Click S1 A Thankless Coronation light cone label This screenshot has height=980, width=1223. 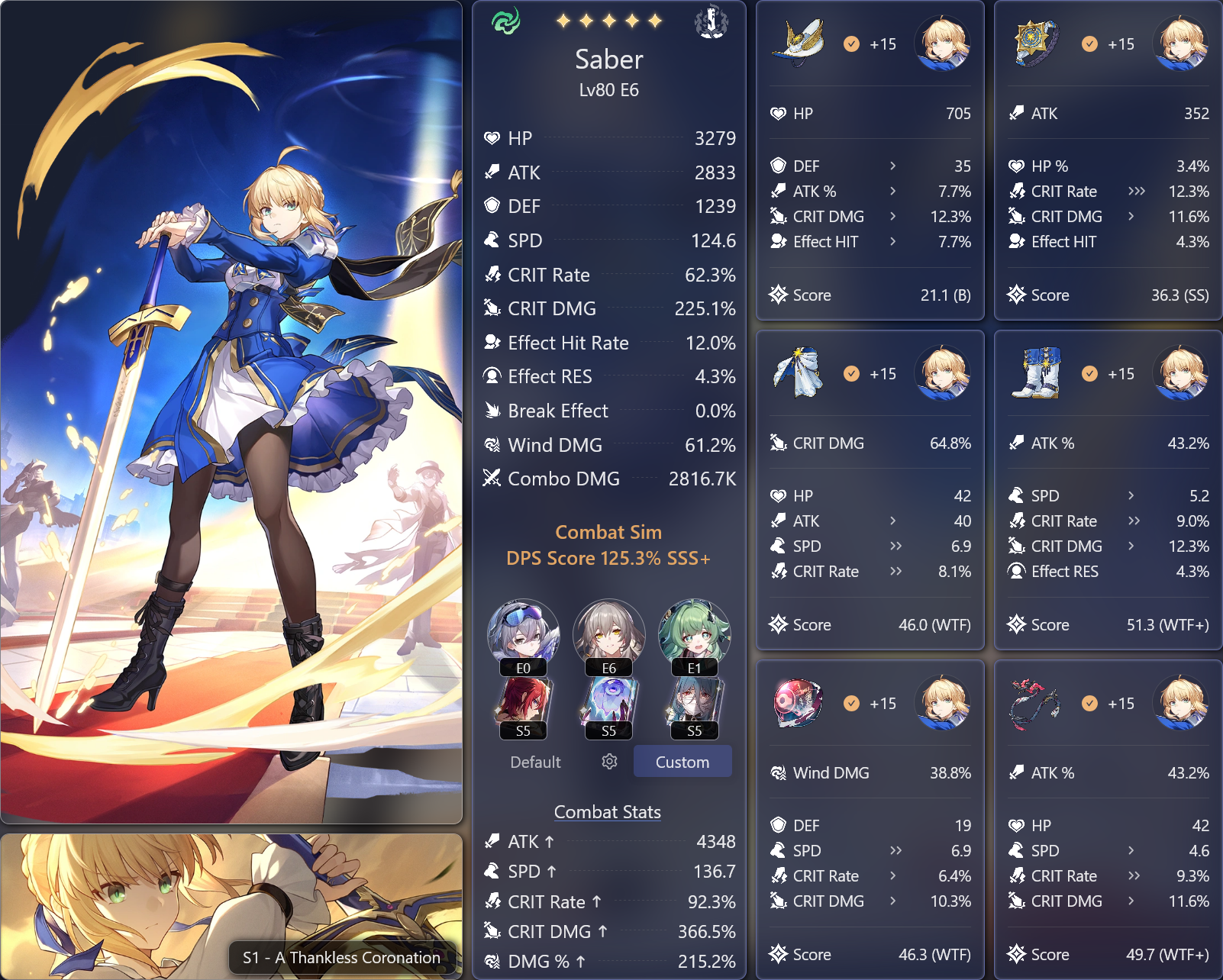[341, 957]
